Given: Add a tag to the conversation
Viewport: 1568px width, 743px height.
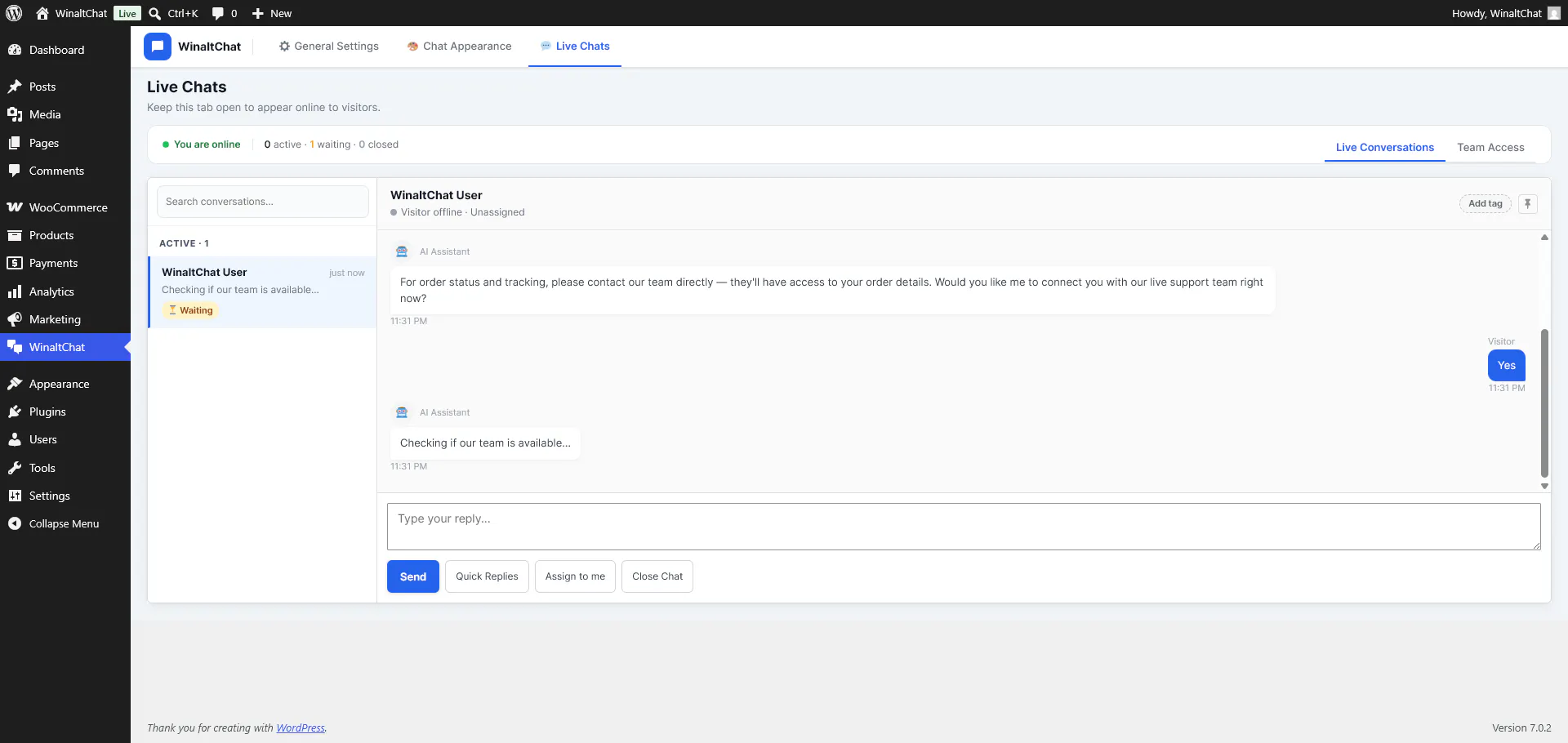Looking at the screenshot, I should [1486, 203].
